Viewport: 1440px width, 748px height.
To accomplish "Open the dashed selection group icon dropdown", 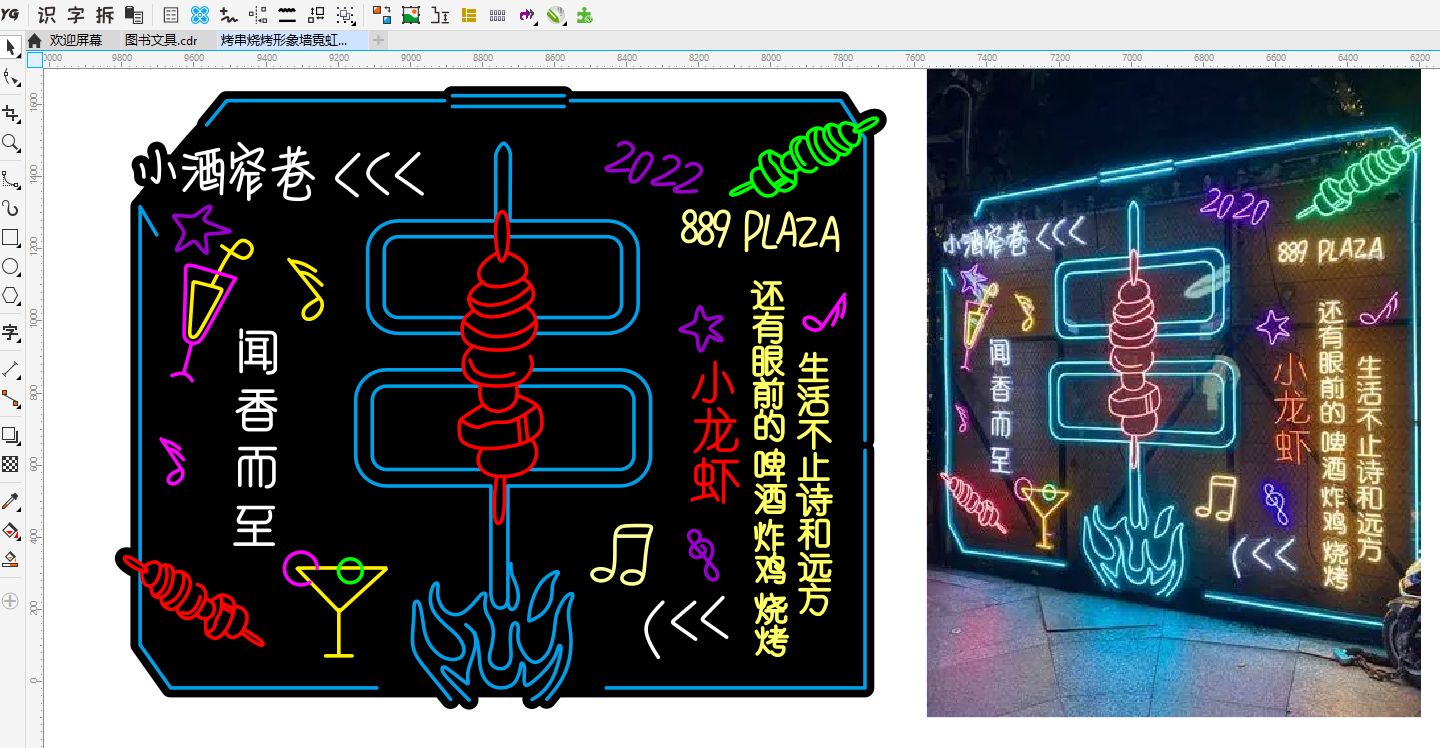I will (x=346, y=15).
